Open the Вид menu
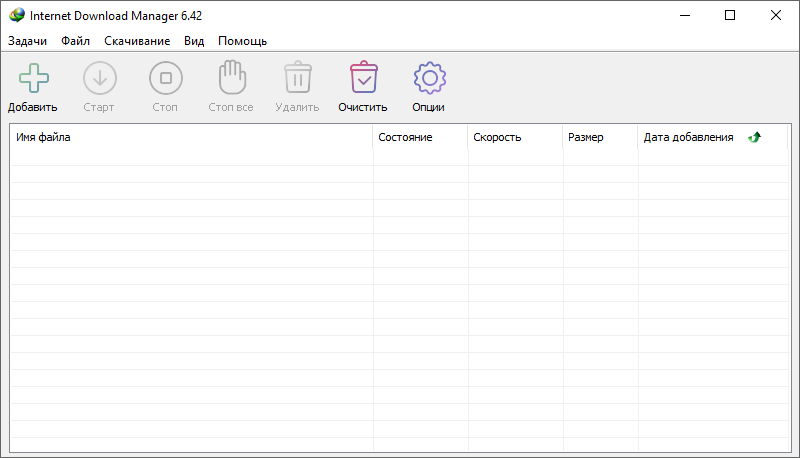 194,41
